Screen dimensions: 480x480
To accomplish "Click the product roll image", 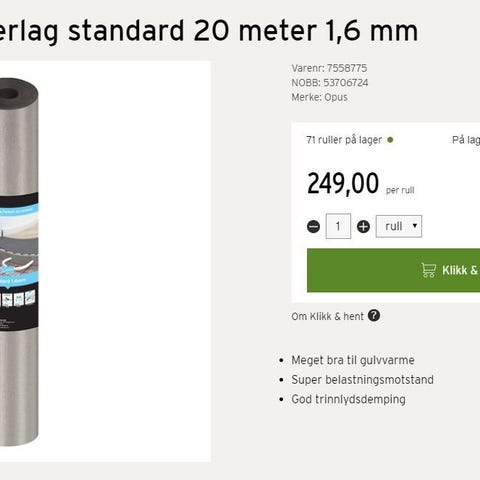I will (x=19, y=262).
